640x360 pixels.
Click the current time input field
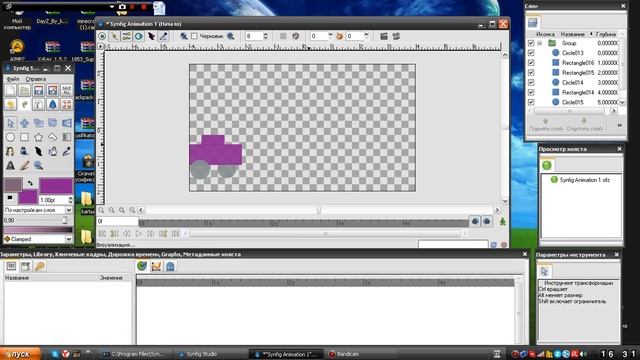pyautogui.click(x=117, y=222)
